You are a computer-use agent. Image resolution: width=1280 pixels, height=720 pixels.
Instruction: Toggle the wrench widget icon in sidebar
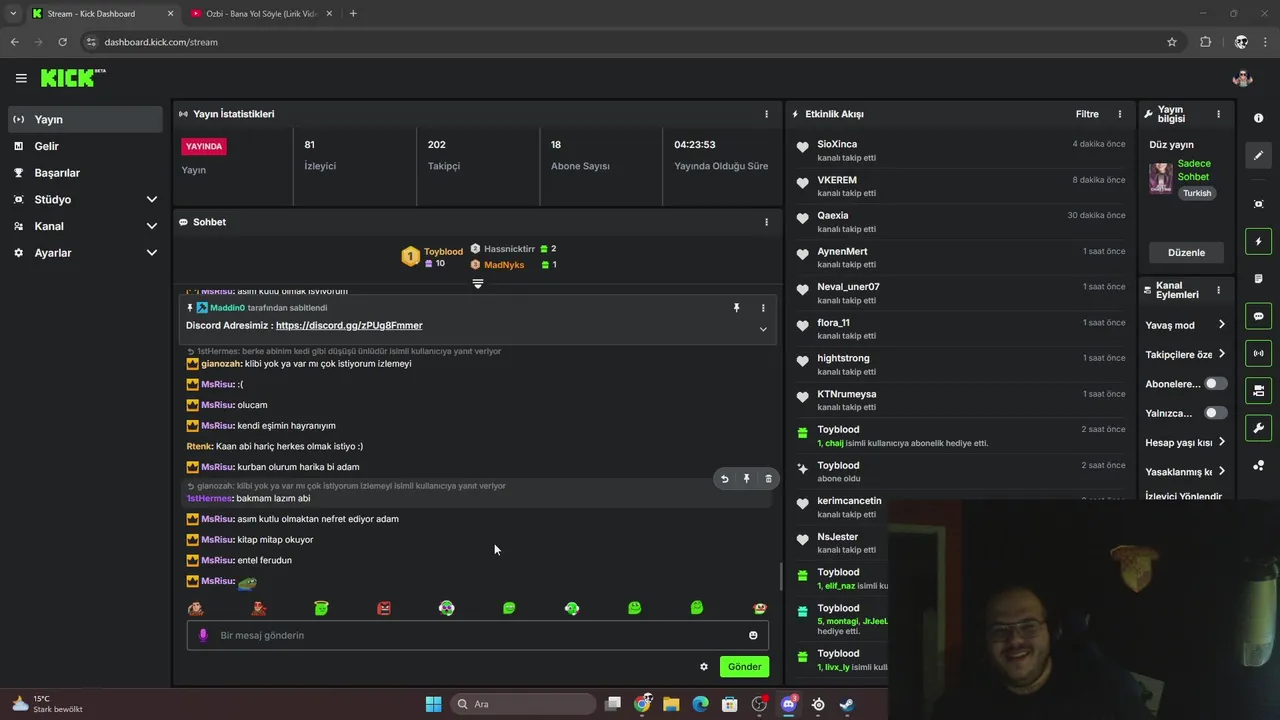(1259, 428)
